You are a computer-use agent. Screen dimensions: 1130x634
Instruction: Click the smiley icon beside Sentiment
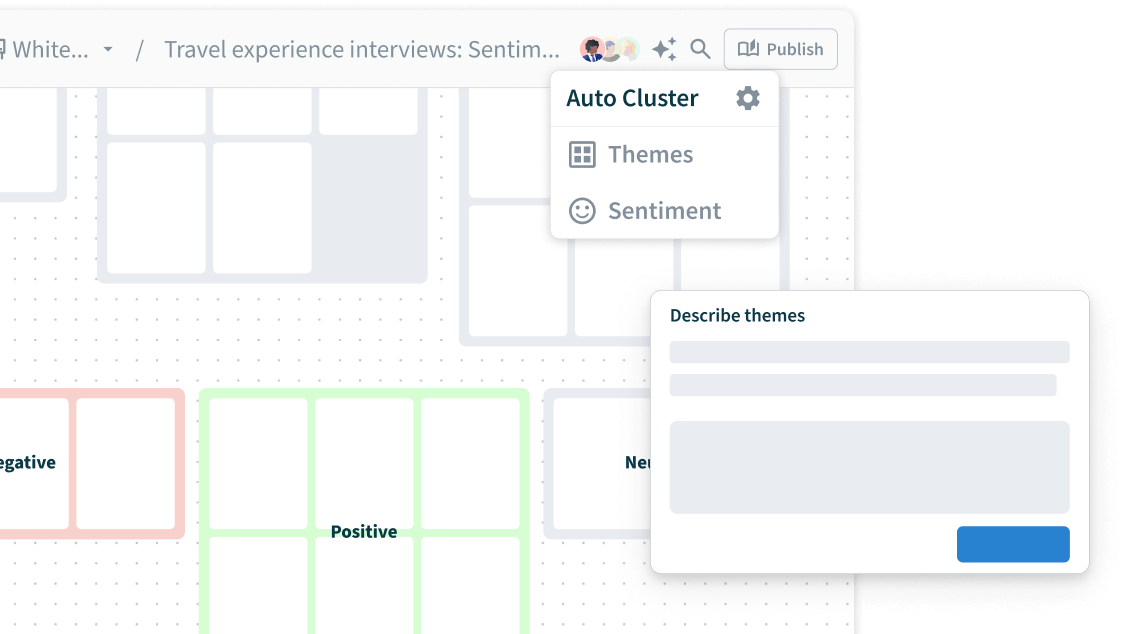click(x=582, y=211)
